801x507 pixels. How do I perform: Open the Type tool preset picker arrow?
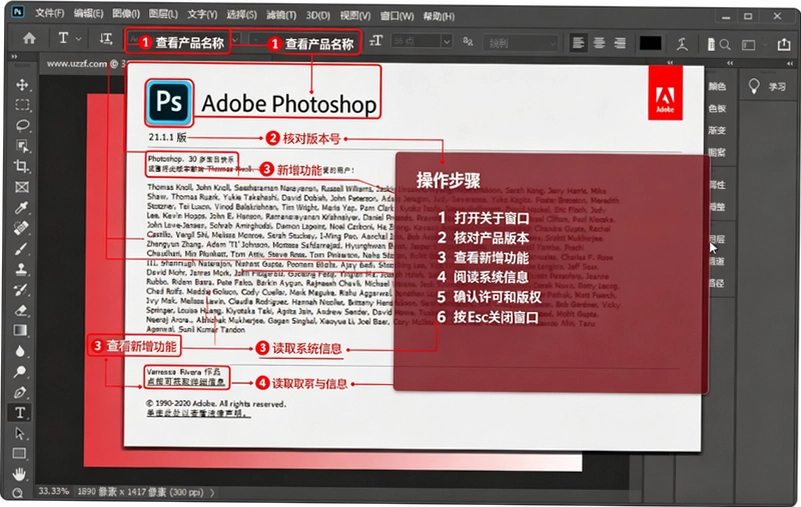pyautogui.click(x=79, y=39)
